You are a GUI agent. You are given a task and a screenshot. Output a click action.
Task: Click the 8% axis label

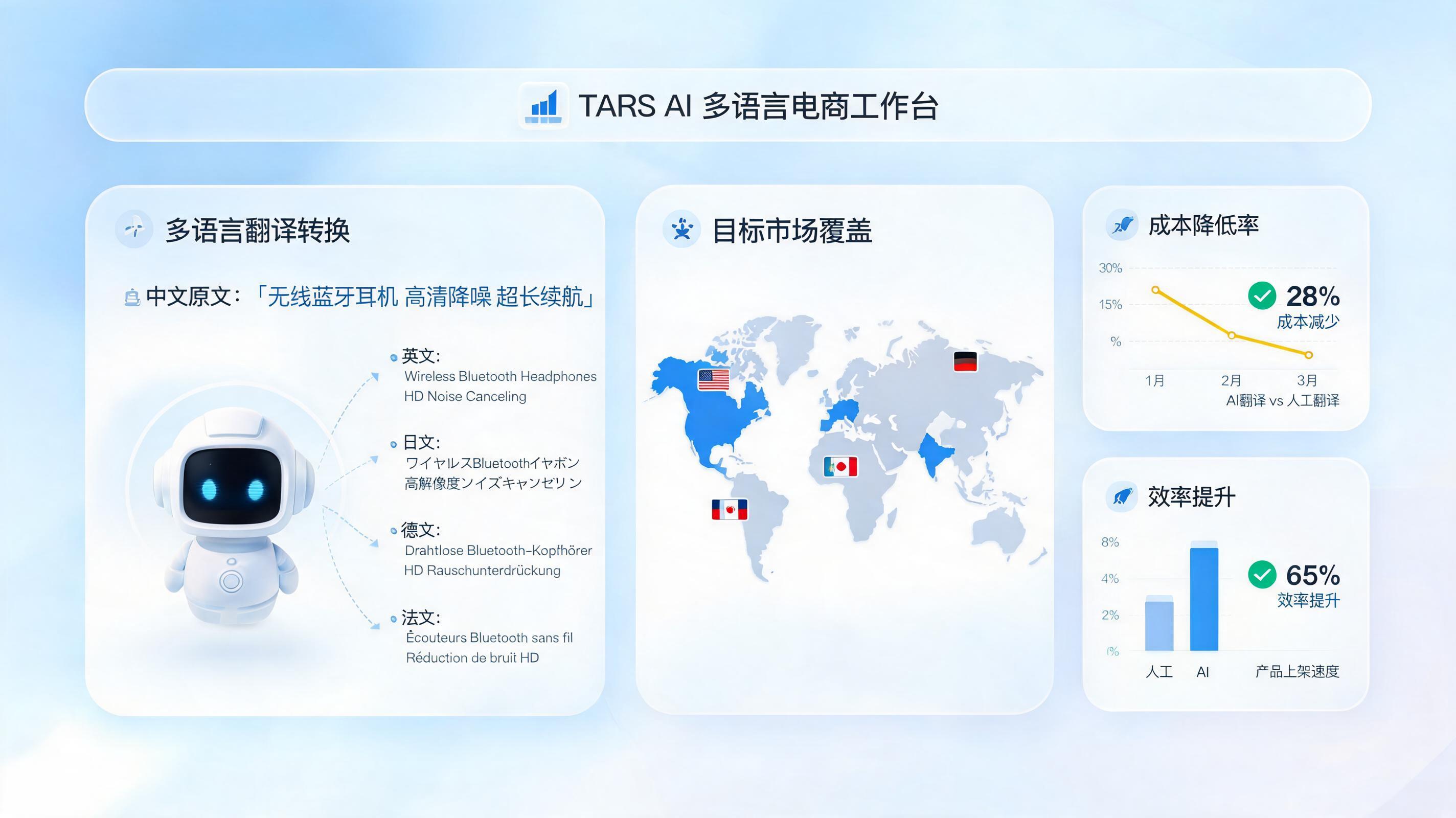click(x=1110, y=542)
